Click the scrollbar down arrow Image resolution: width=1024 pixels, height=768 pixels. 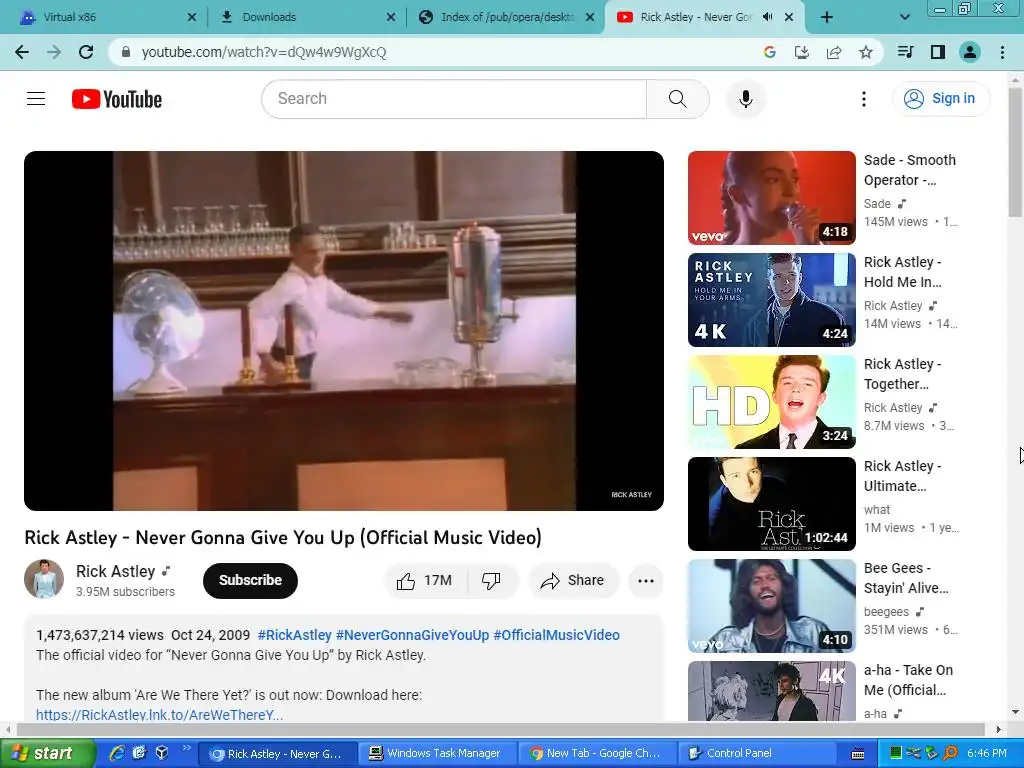click(1015, 712)
